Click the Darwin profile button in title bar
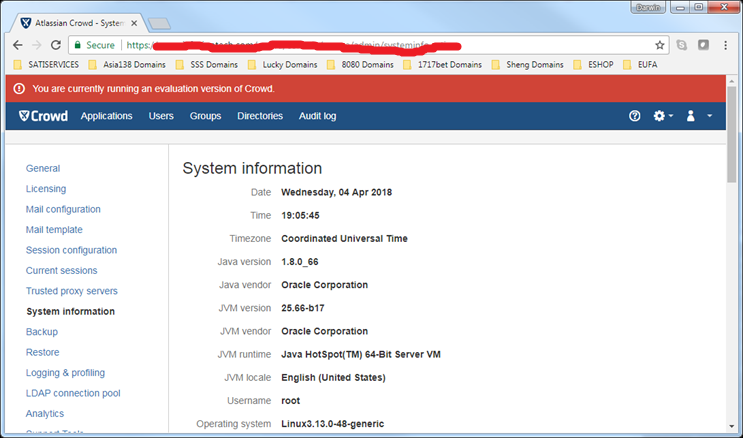The width and height of the screenshot is (743, 438). click(648, 7)
